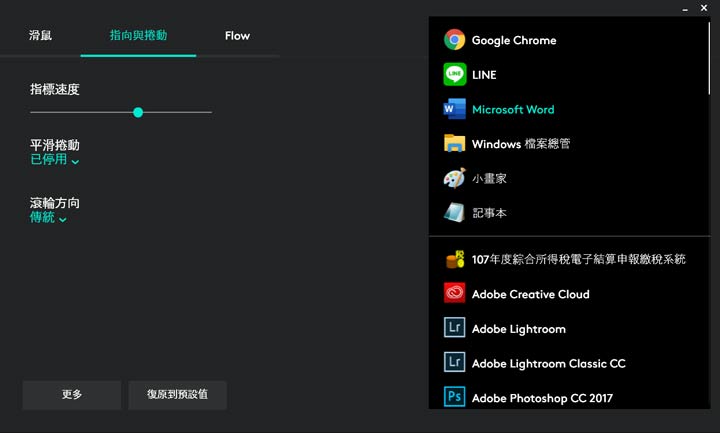
Task: Select the LINE text label
Action: pyautogui.click(x=484, y=75)
